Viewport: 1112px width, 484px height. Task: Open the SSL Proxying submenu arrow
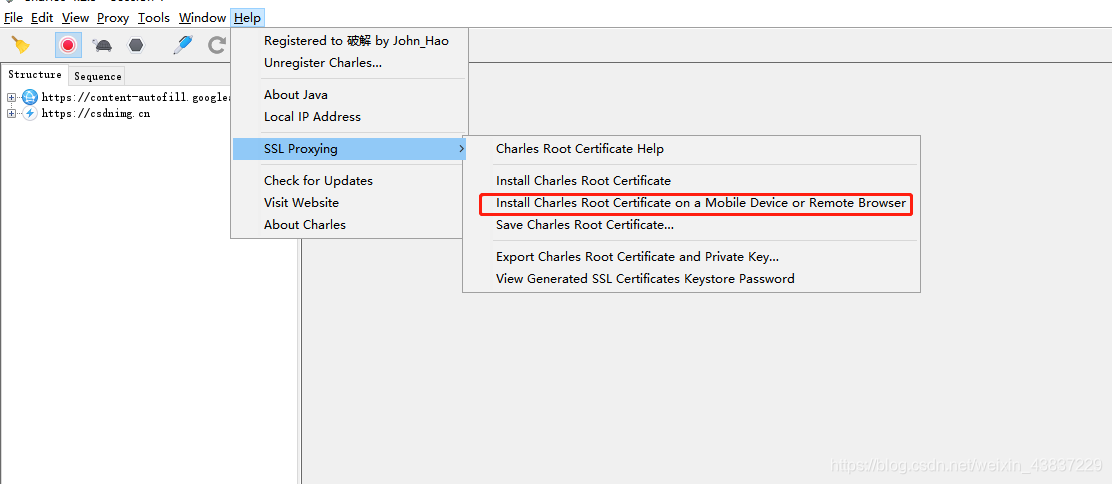click(x=462, y=149)
